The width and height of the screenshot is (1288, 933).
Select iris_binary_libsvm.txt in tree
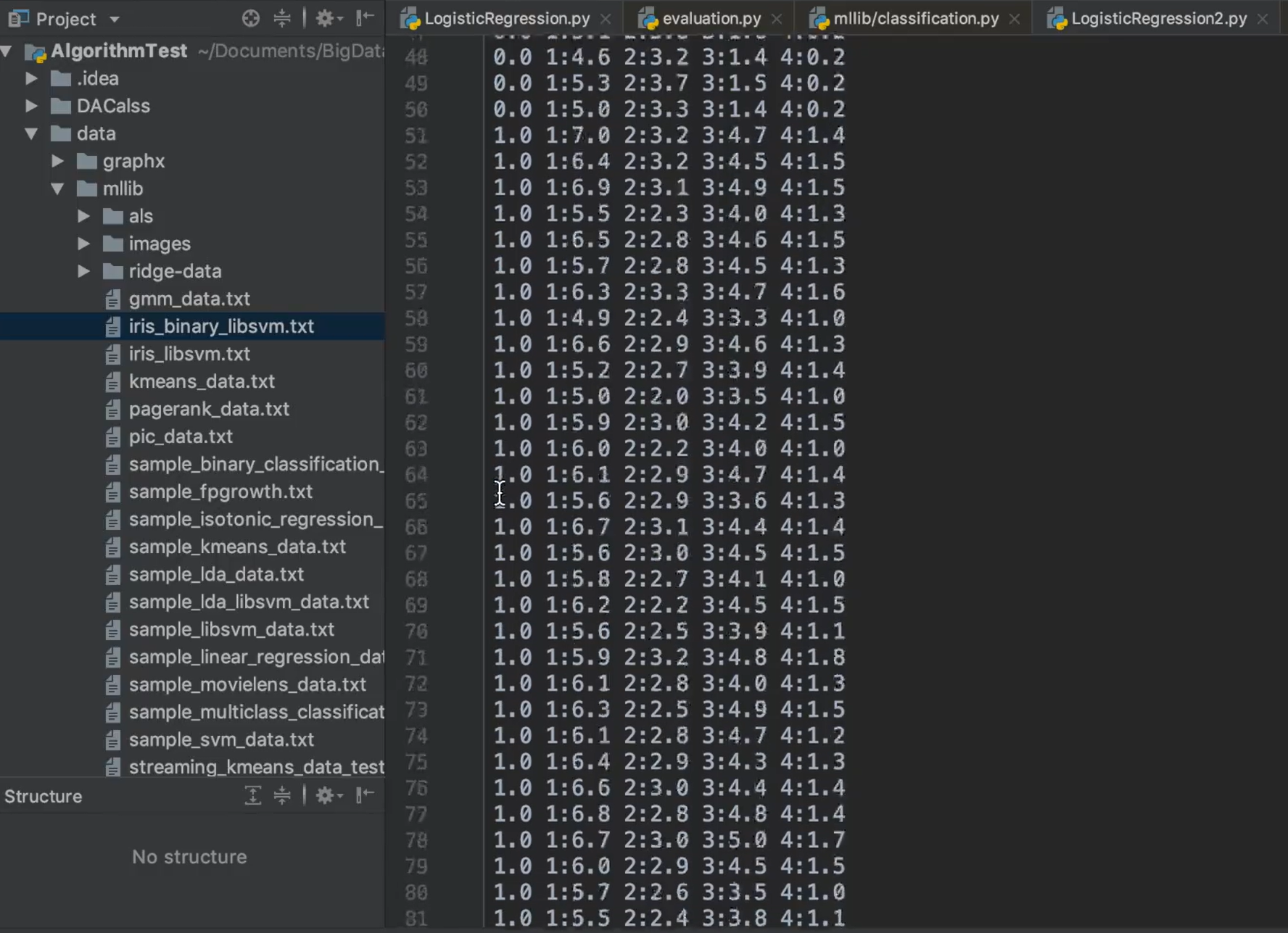[x=221, y=326]
